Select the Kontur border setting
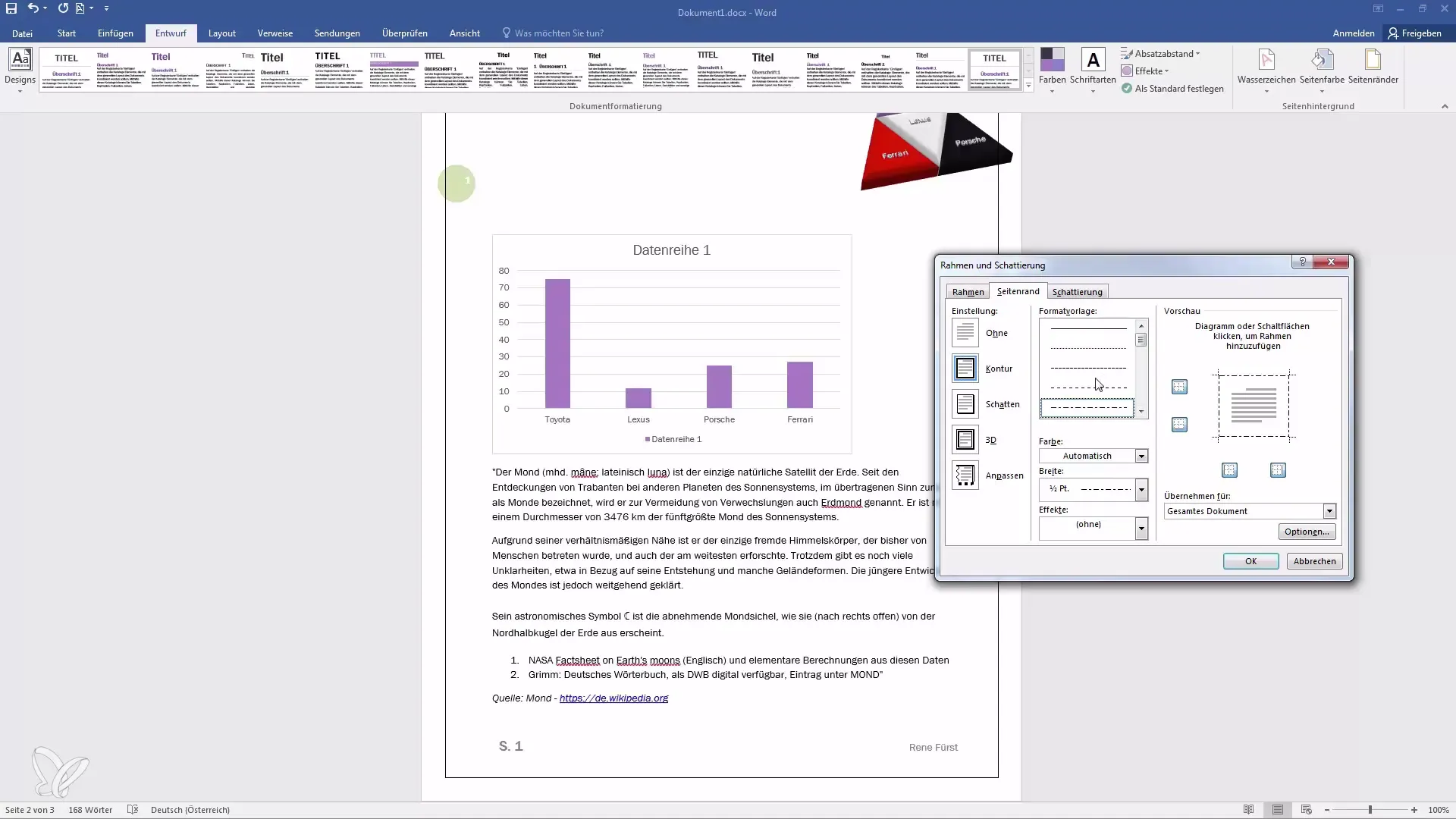 pyautogui.click(x=965, y=369)
